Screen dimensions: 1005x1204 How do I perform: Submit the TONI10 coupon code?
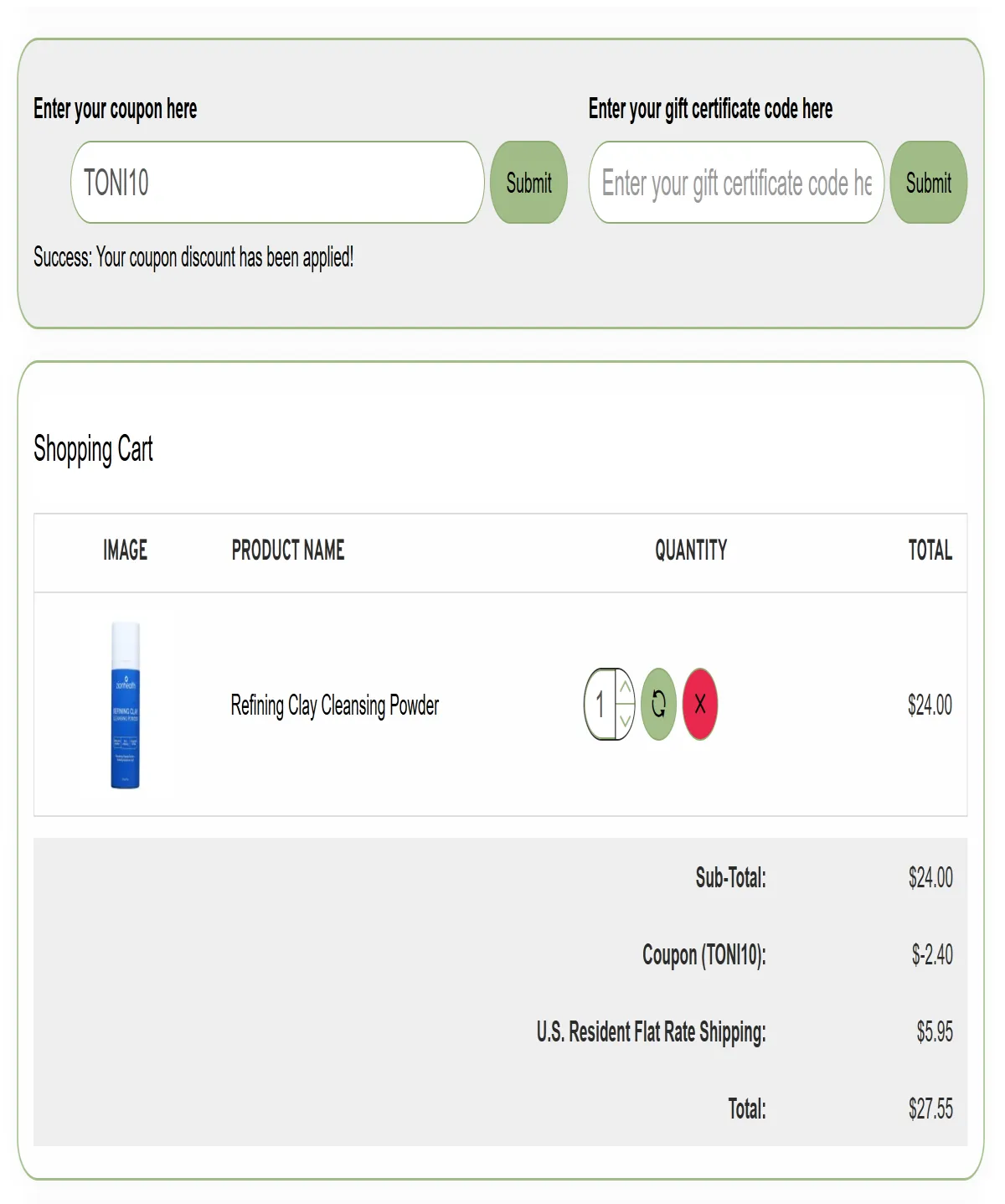click(x=528, y=183)
